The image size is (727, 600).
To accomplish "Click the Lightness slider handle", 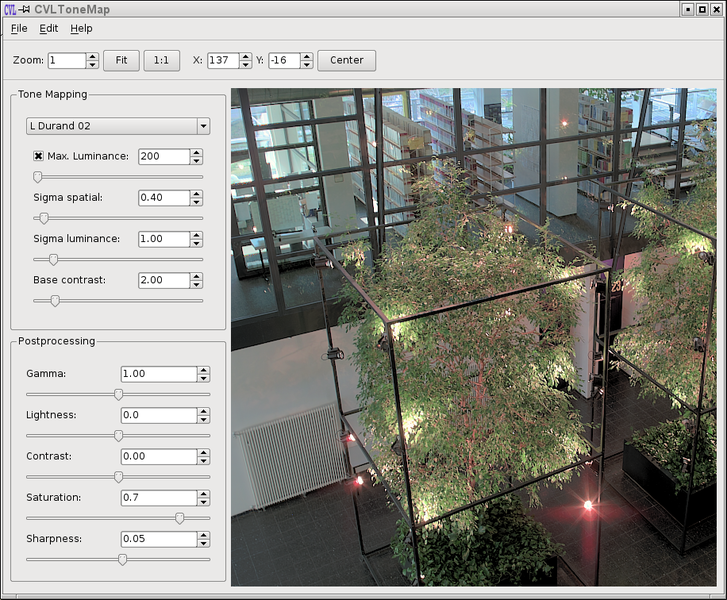I will click(x=118, y=435).
